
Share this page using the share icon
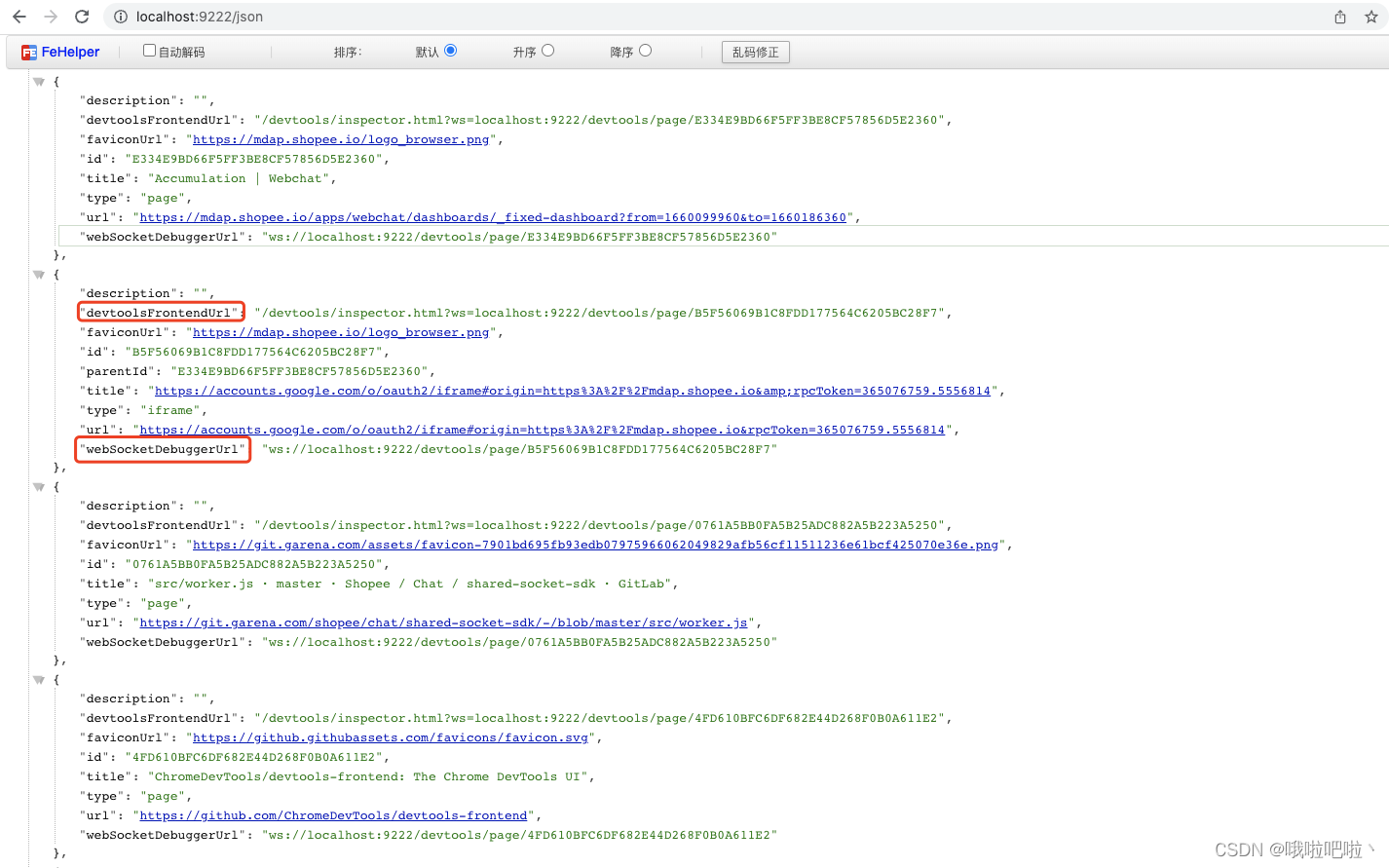[x=1340, y=17]
